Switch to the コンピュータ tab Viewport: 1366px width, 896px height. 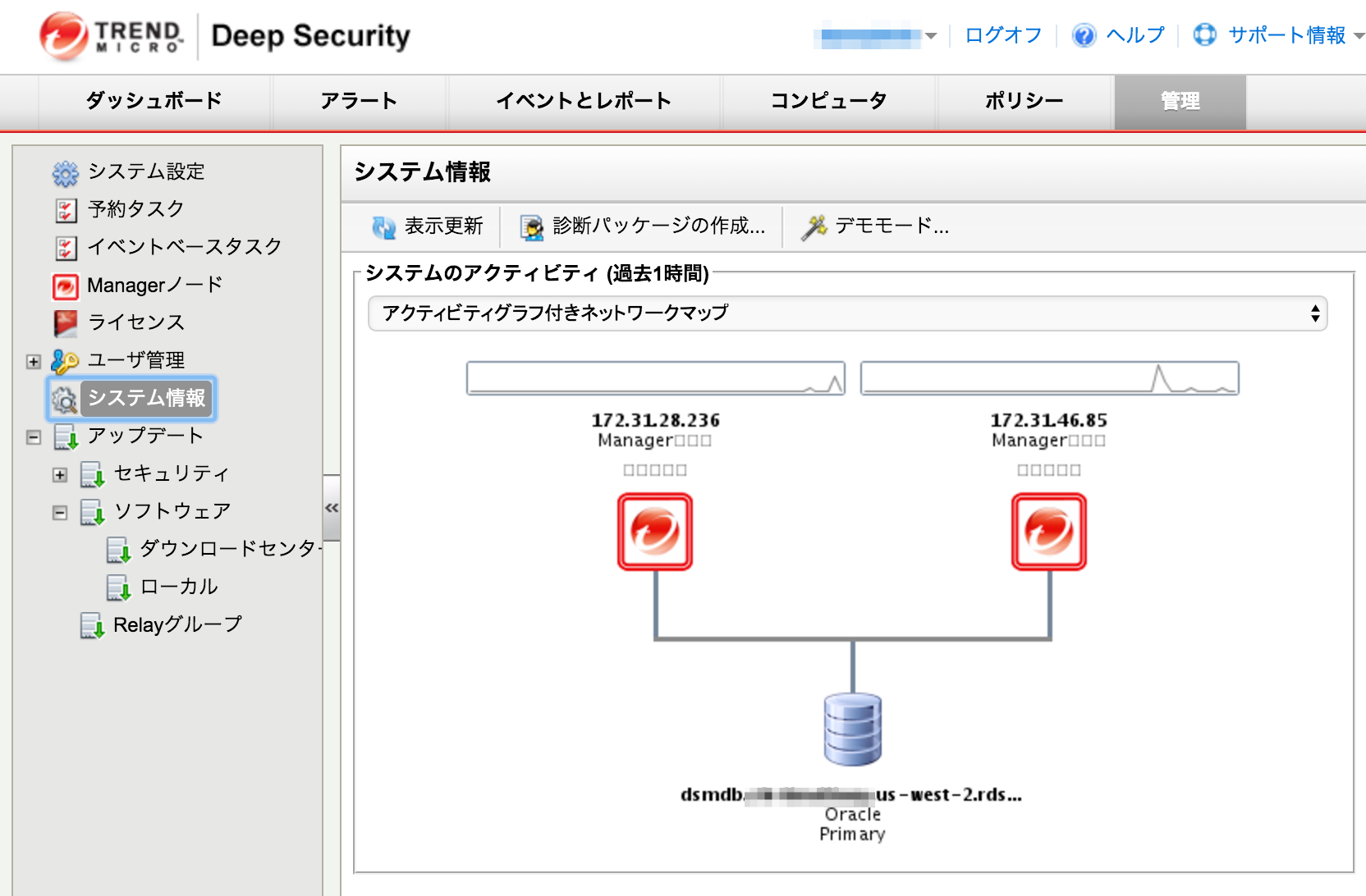[828, 101]
